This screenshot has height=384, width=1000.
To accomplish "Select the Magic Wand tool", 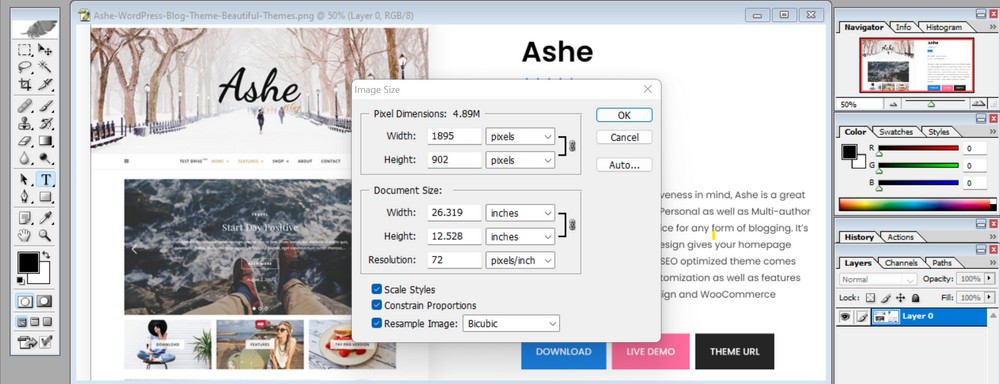I will click(x=45, y=66).
